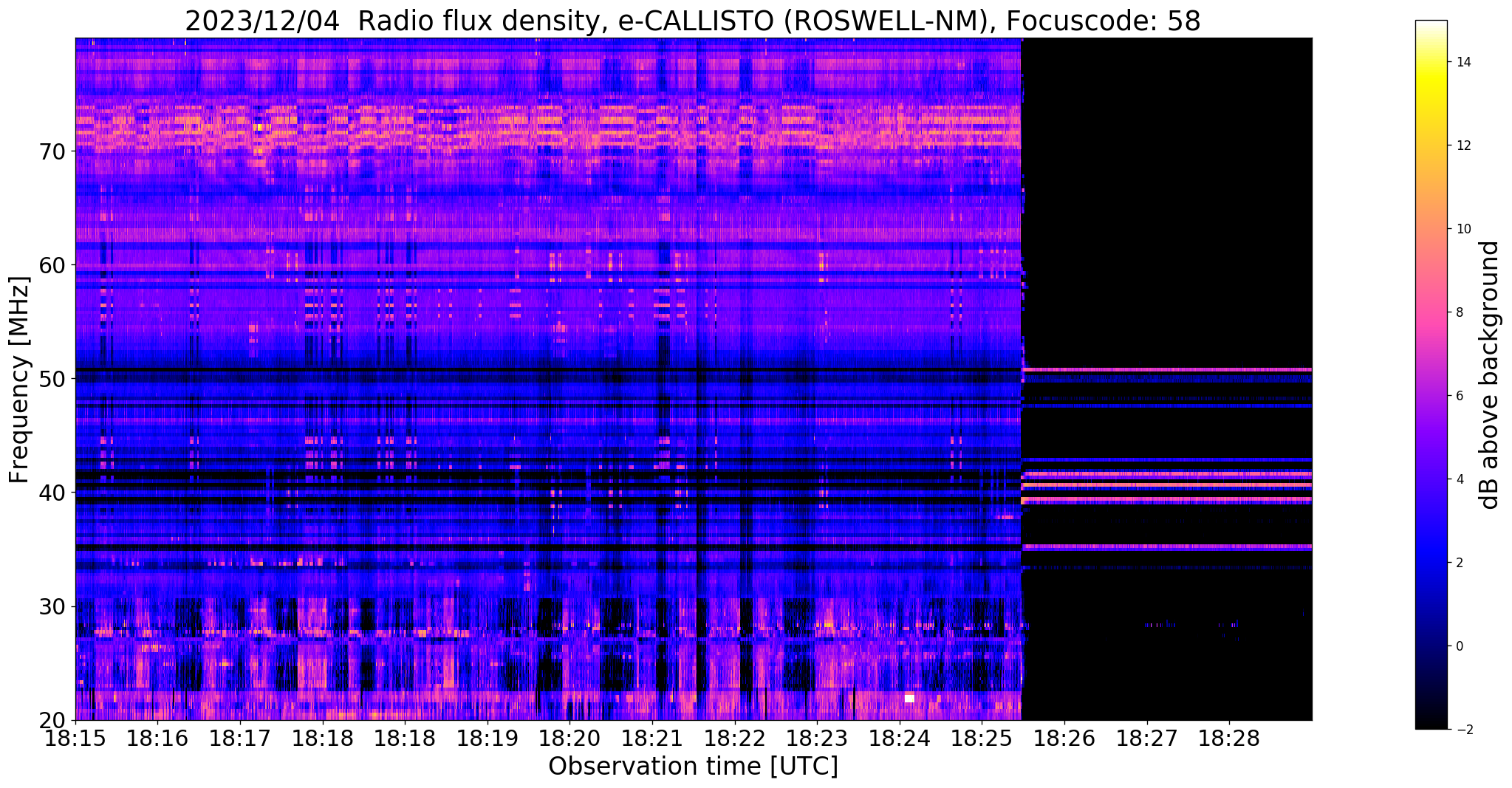Select the 18:23 time tick label

click(817, 739)
